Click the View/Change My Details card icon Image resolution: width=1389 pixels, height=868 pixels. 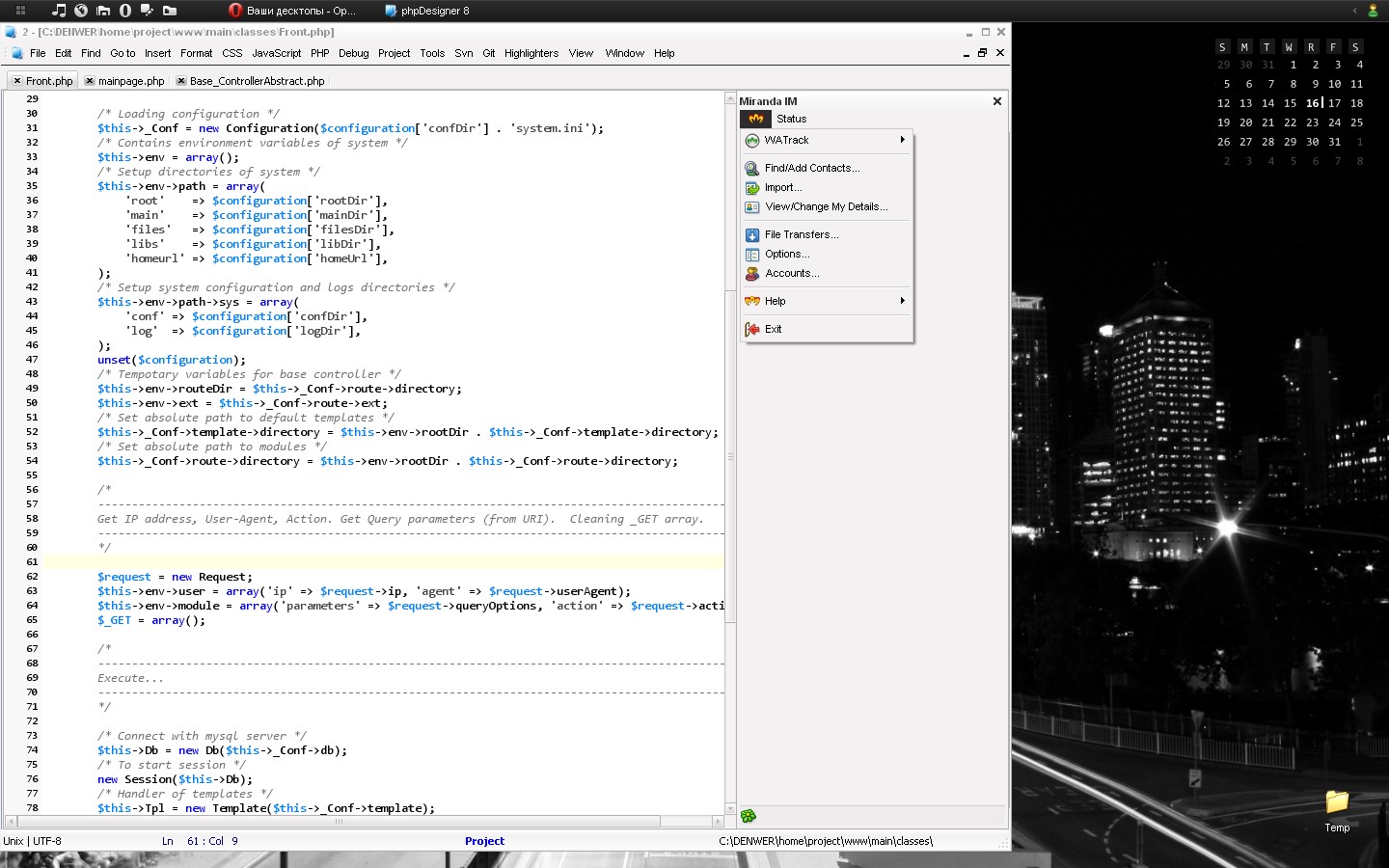click(752, 206)
